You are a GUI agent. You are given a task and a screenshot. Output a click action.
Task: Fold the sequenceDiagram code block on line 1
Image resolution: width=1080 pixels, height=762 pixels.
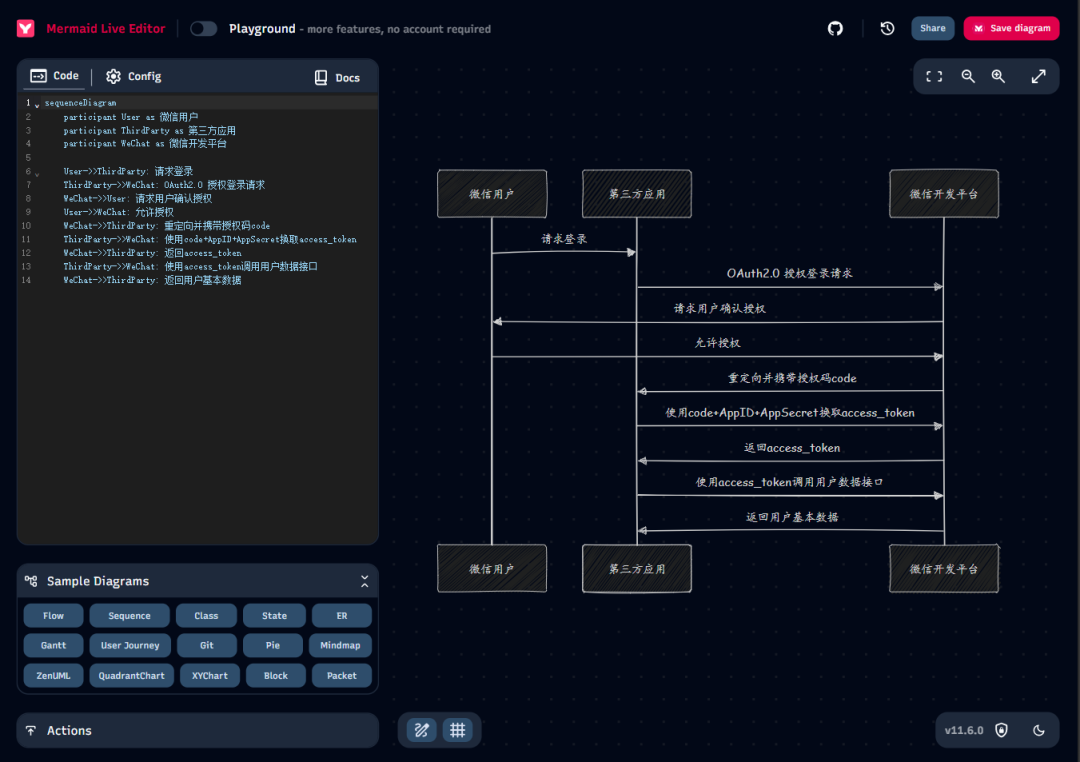pyautogui.click(x=37, y=104)
